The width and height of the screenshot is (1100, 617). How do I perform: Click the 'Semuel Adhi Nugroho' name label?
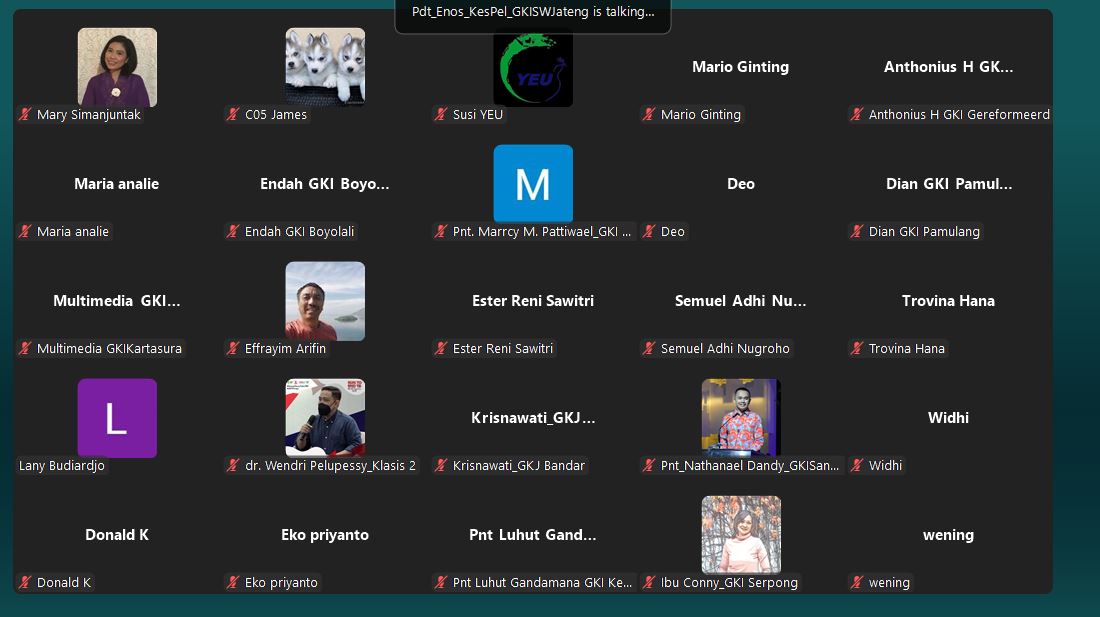tap(725, 348)
